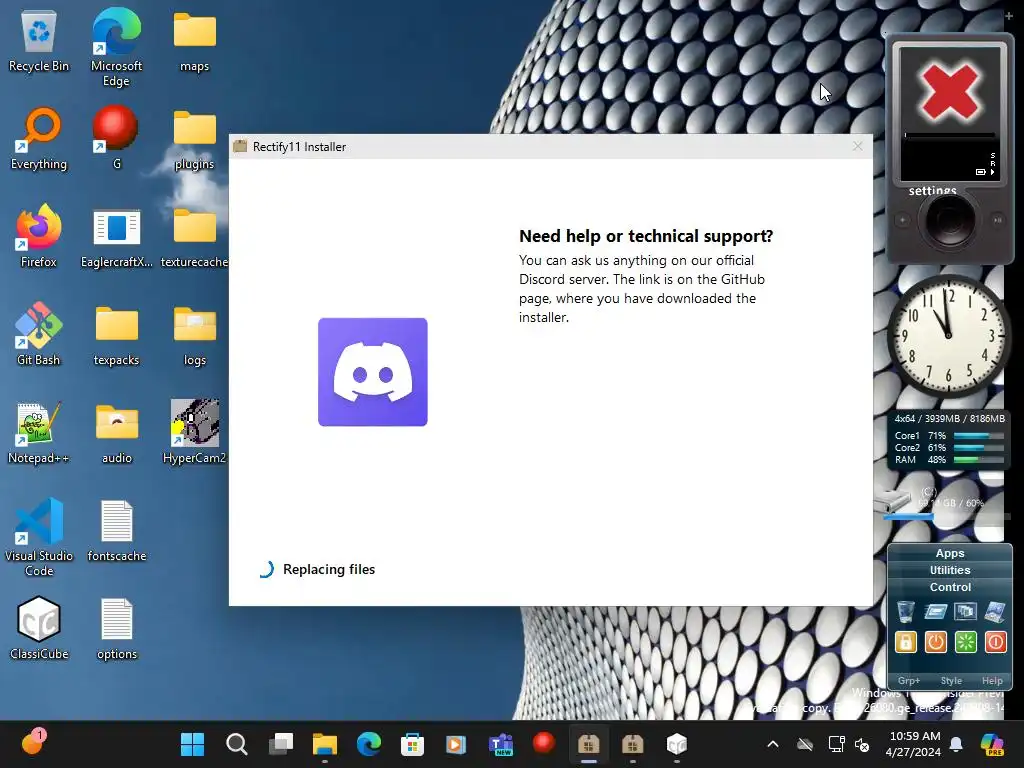The width and height of the screenshot is (1024, 768).
Task: Click the CPU and RAM meter gadget
Action: [x=948, y=440]
